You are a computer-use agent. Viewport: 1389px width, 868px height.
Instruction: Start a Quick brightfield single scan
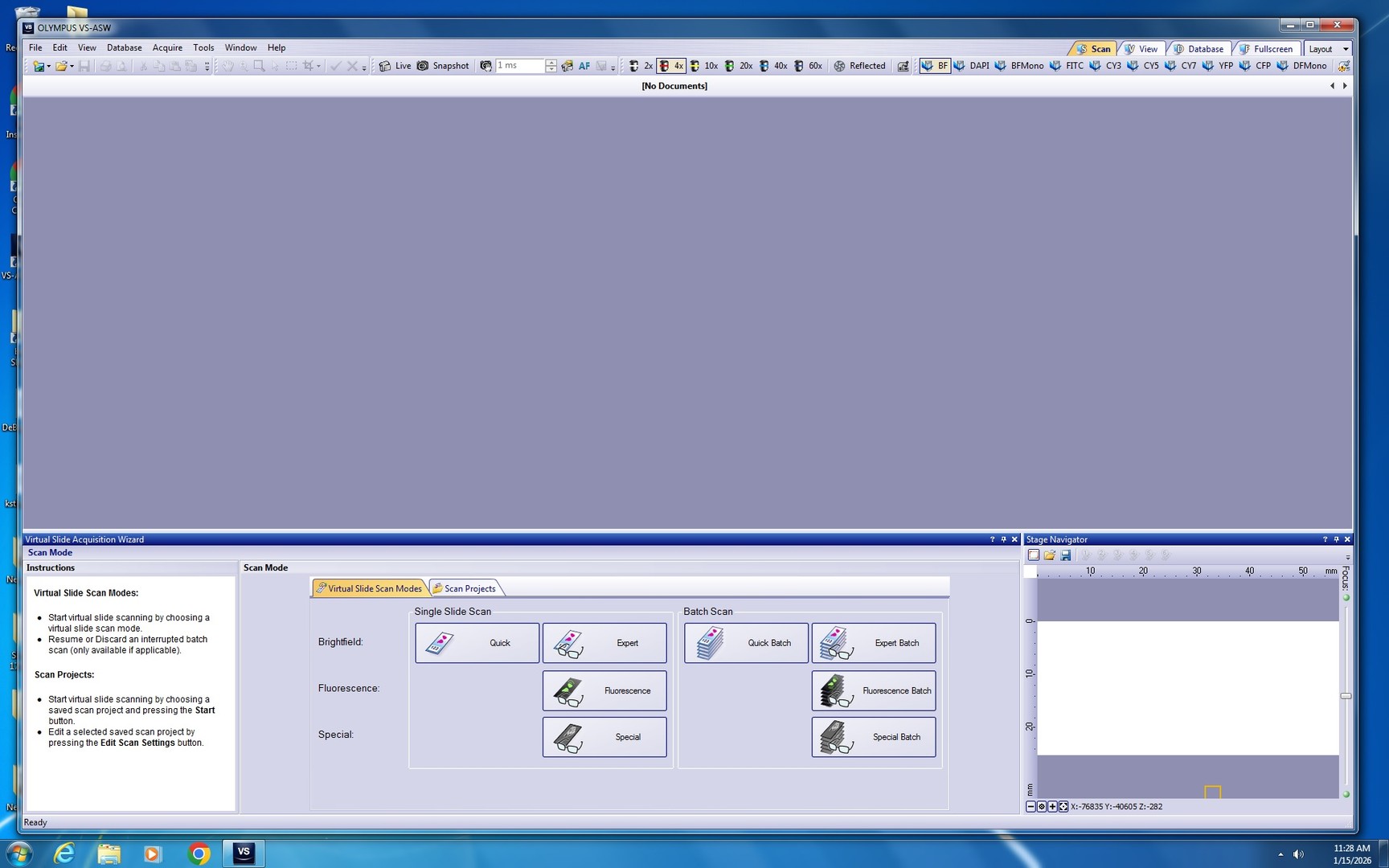pos(477,643)
